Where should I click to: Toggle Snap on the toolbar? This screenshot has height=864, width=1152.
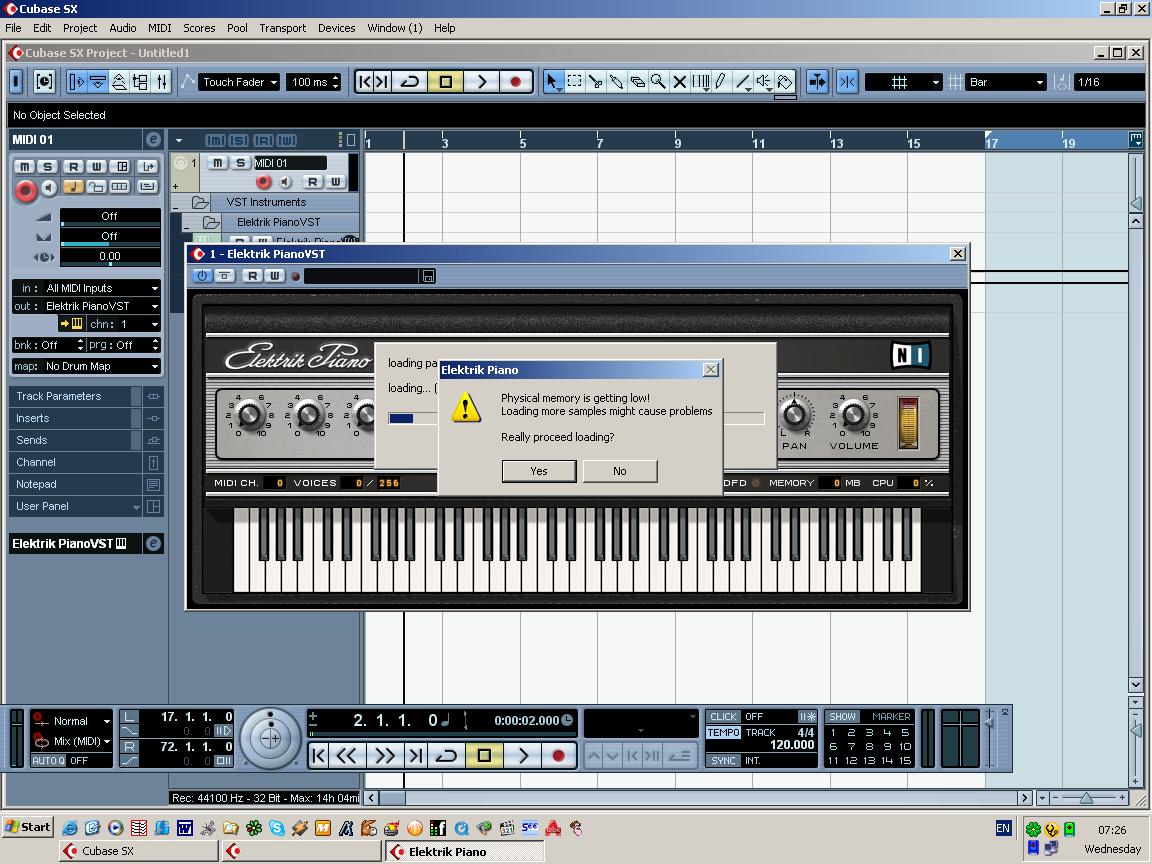[x=847, y=82]
